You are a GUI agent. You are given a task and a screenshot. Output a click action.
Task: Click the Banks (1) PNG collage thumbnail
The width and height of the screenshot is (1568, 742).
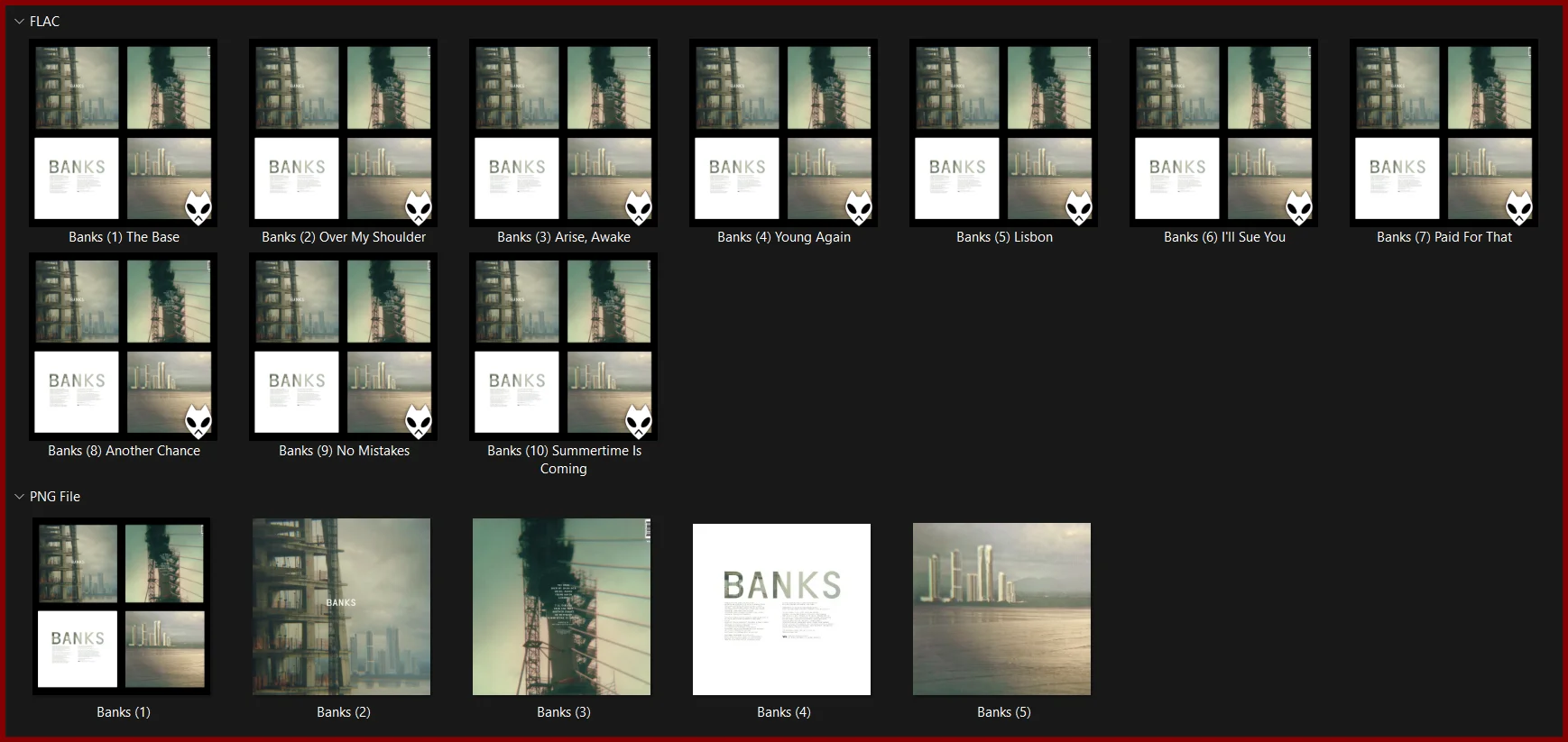click(122, 607)
